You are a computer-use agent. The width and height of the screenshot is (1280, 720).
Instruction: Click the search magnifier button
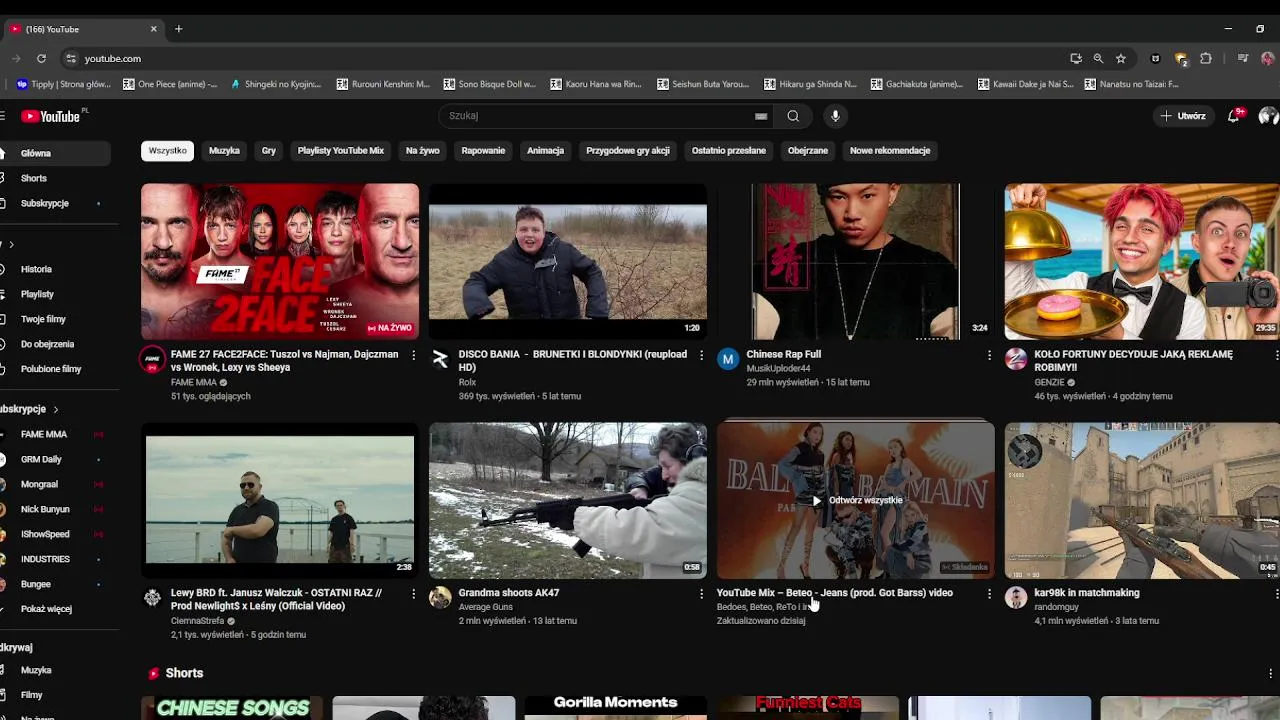793,116
